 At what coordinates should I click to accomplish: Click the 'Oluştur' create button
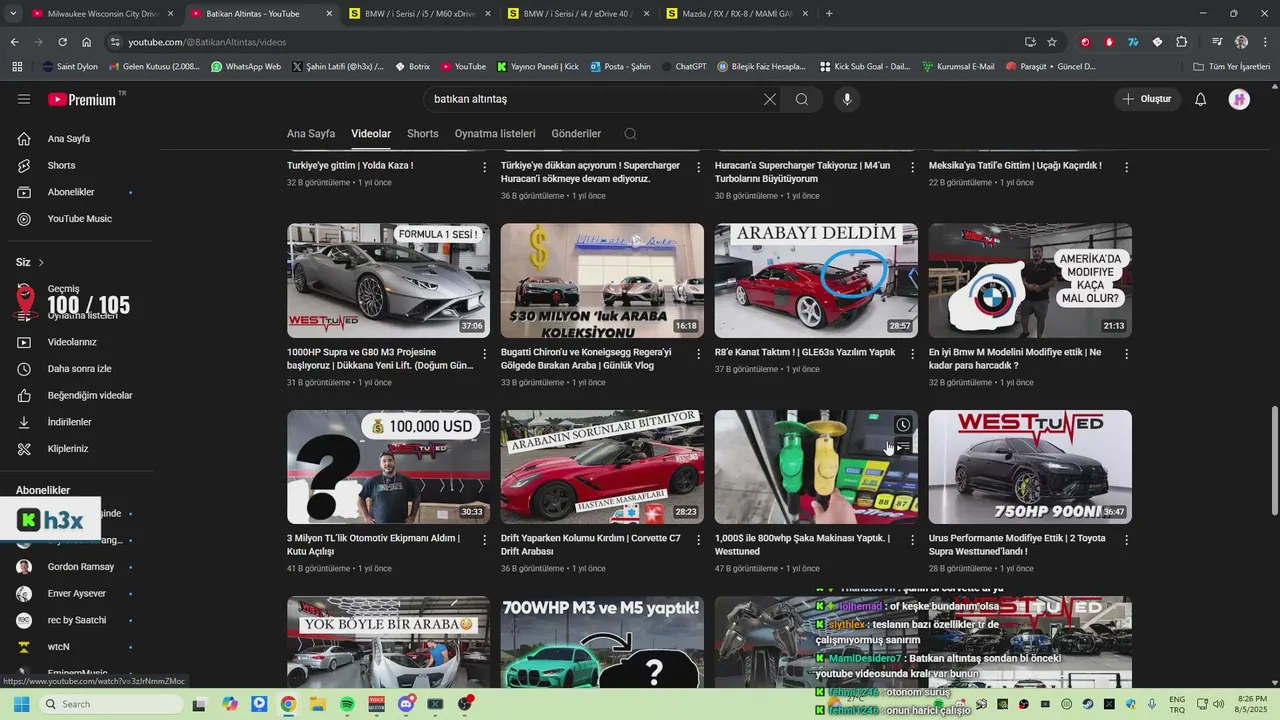pos(1147,99)
